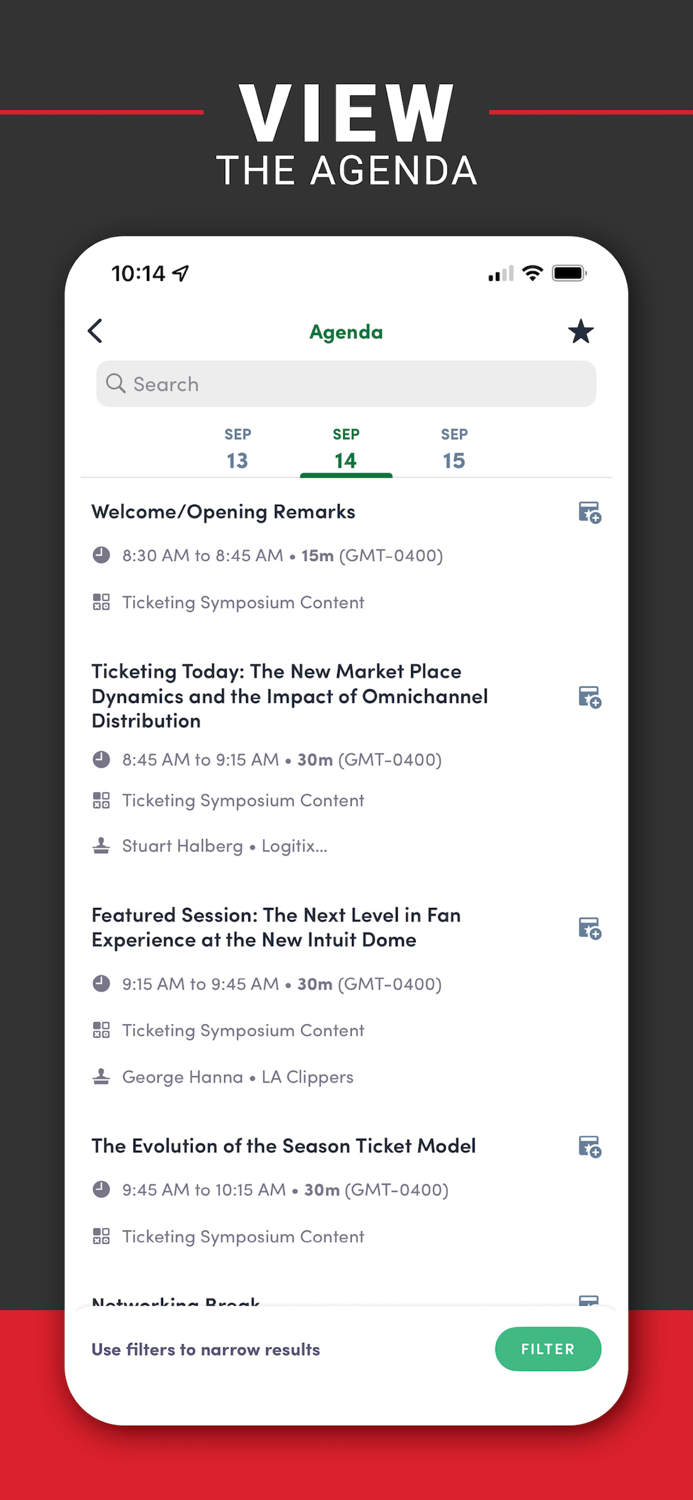The height and width of the screenshot is (1500, 693).
Task: Tap the Search input field
Action: [x=346, y=383]
